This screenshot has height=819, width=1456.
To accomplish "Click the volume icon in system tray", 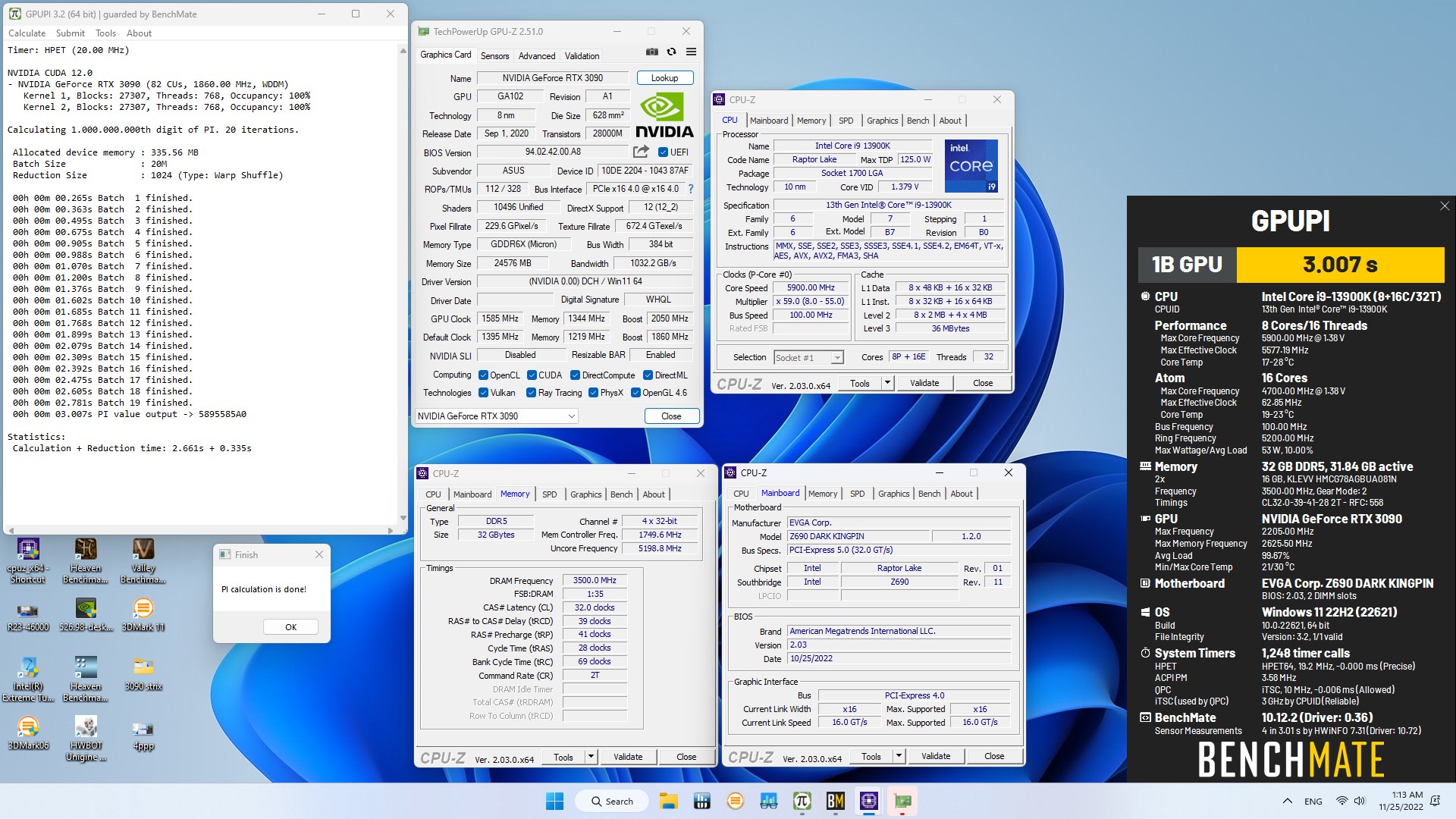I will 1360,801.
